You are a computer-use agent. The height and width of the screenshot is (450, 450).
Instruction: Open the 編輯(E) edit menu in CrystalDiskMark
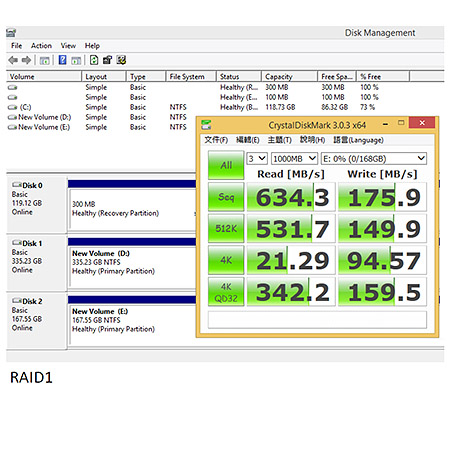pyautogui.click(x=248, y=140)
